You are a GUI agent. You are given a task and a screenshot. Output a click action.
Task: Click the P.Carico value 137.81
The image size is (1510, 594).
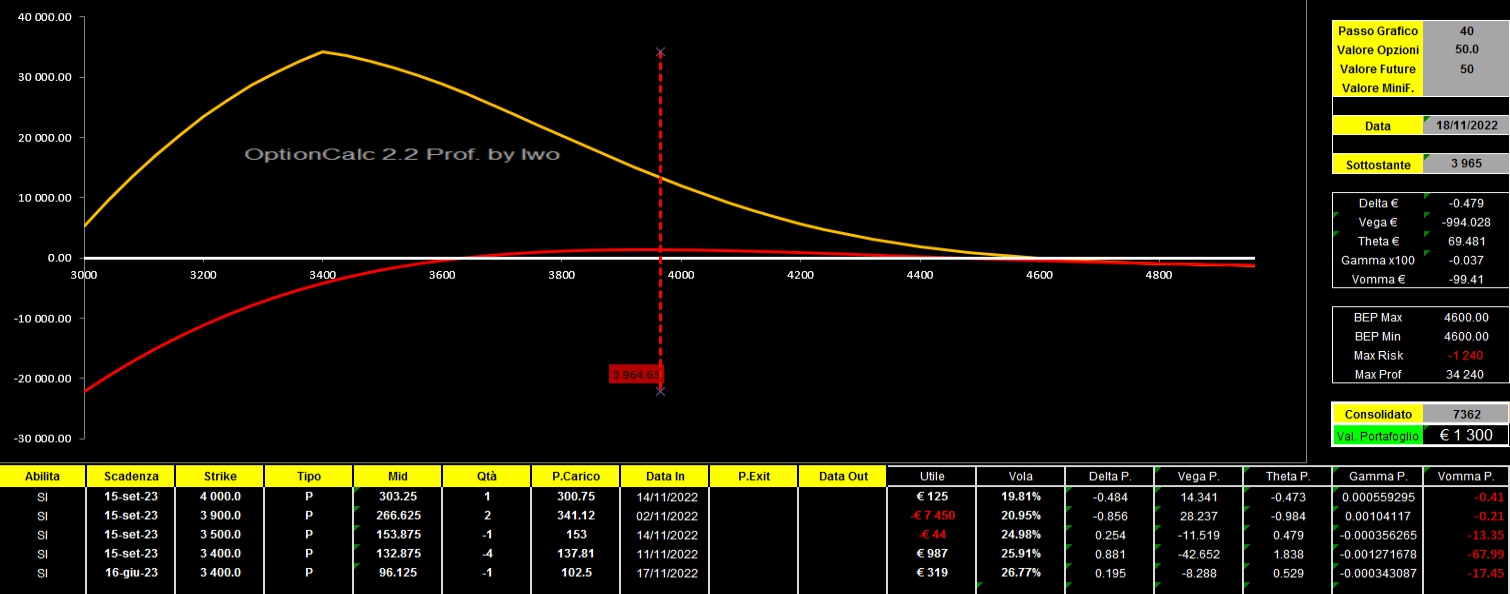tap(575, 553)
